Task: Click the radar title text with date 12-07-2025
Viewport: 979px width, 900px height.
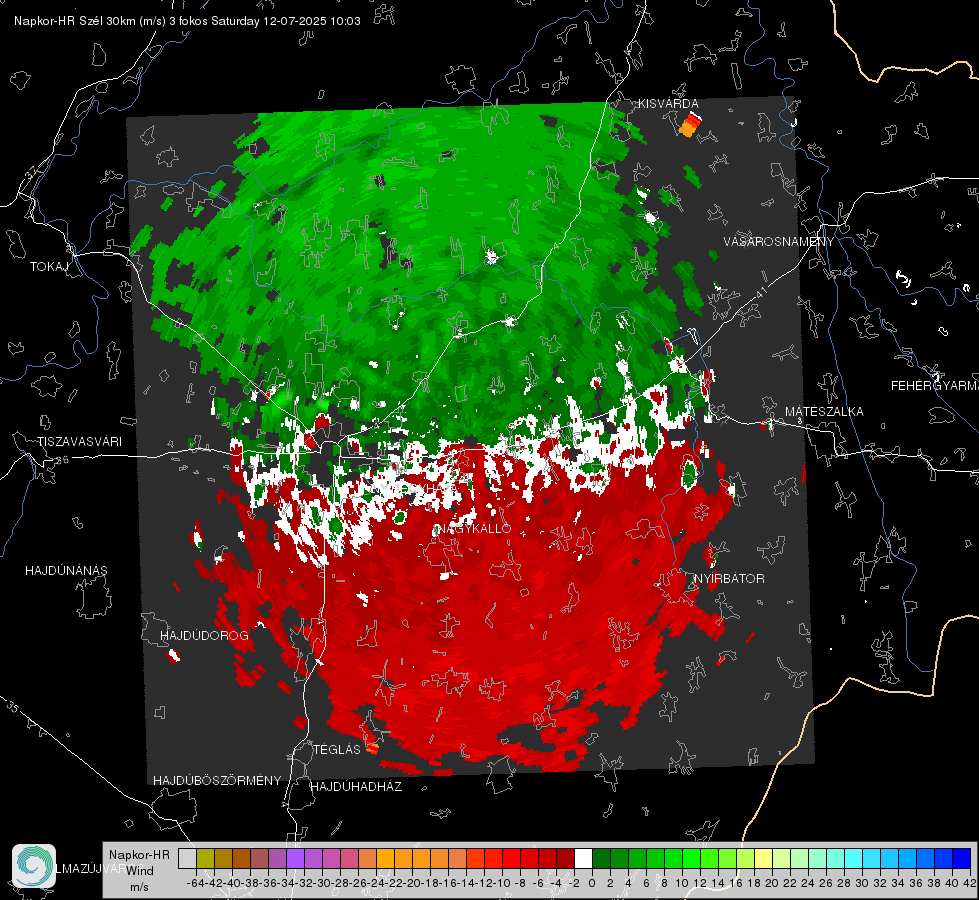Action: (187, 21)
